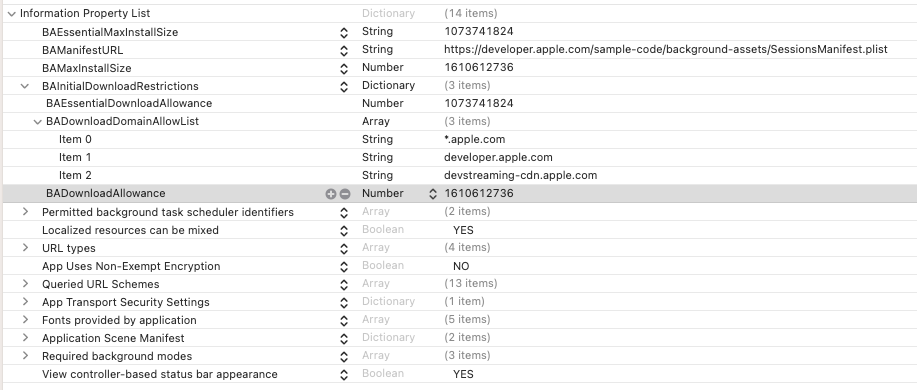Collapse the BADownloadDomainAllowList array
917x390 pixels.
click(37, 122)
